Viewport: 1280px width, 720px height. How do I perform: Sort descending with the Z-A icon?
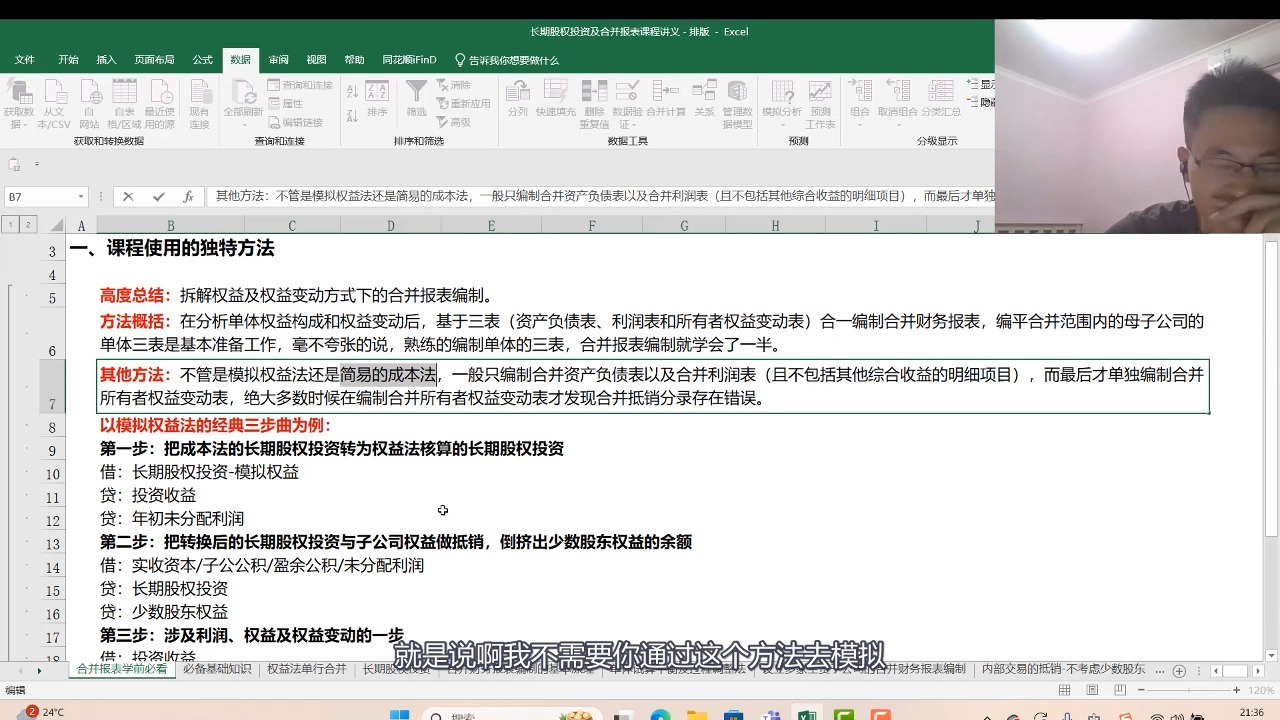pos(352,117)
